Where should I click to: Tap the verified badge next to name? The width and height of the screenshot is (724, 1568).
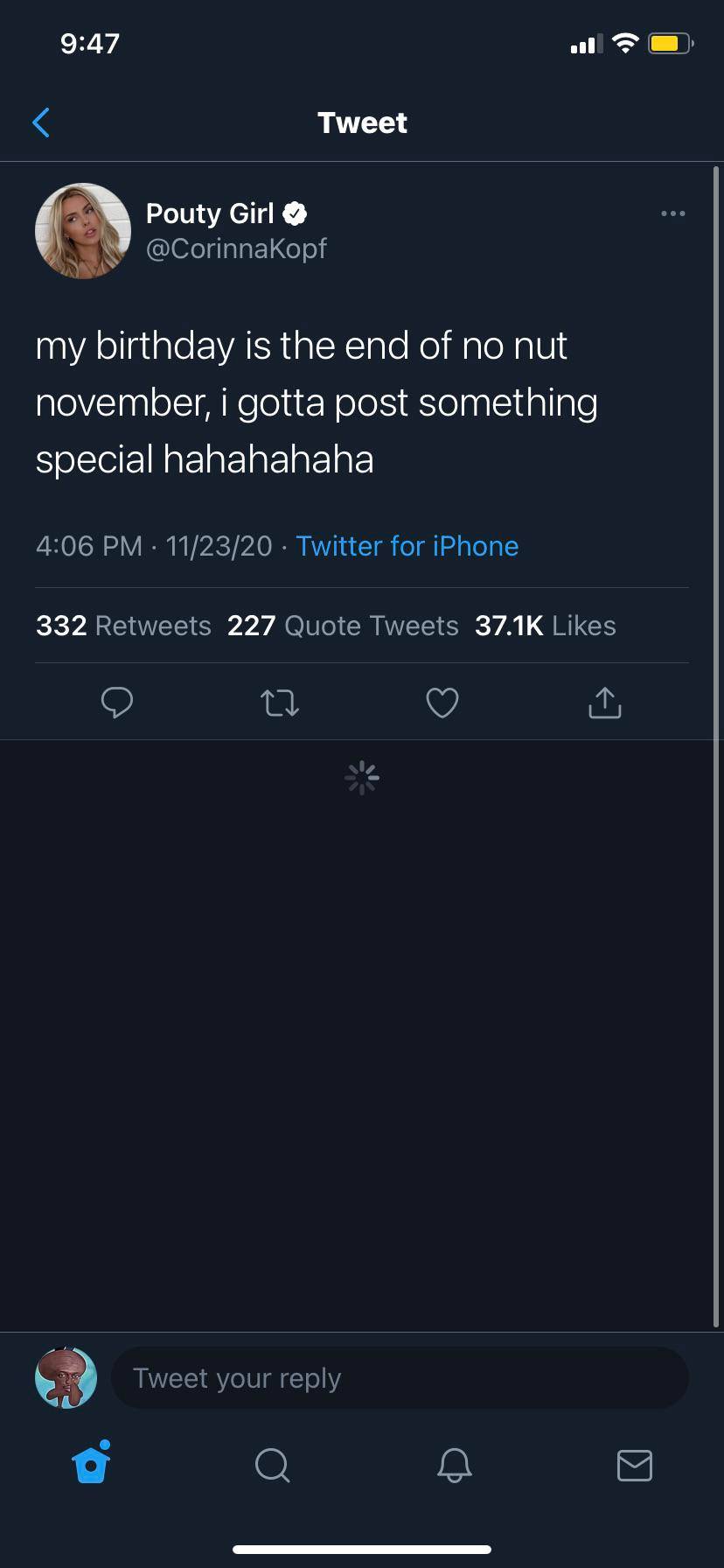point(295,213)
